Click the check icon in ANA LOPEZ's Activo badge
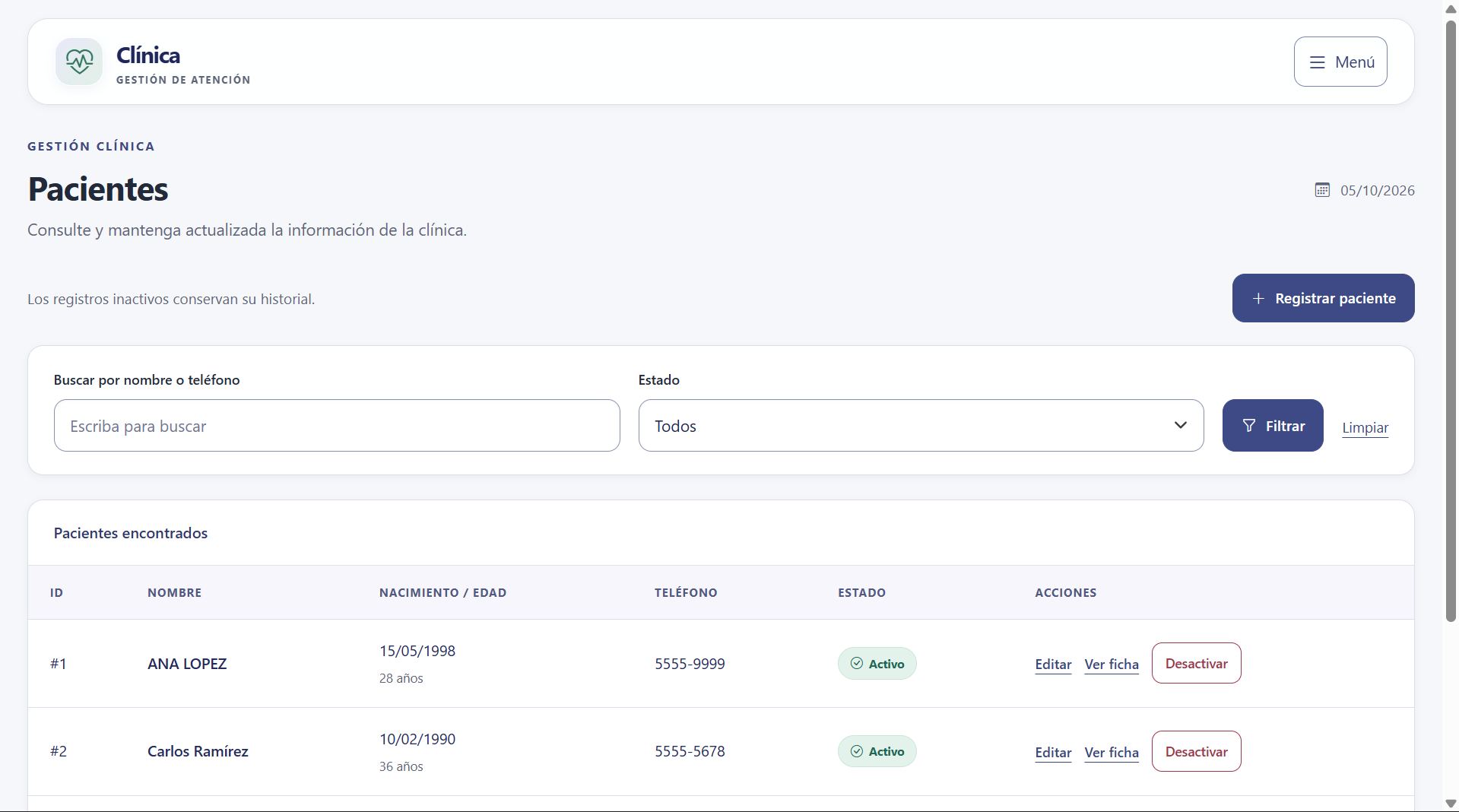The image size is (1459, 812). coord(857,664)
